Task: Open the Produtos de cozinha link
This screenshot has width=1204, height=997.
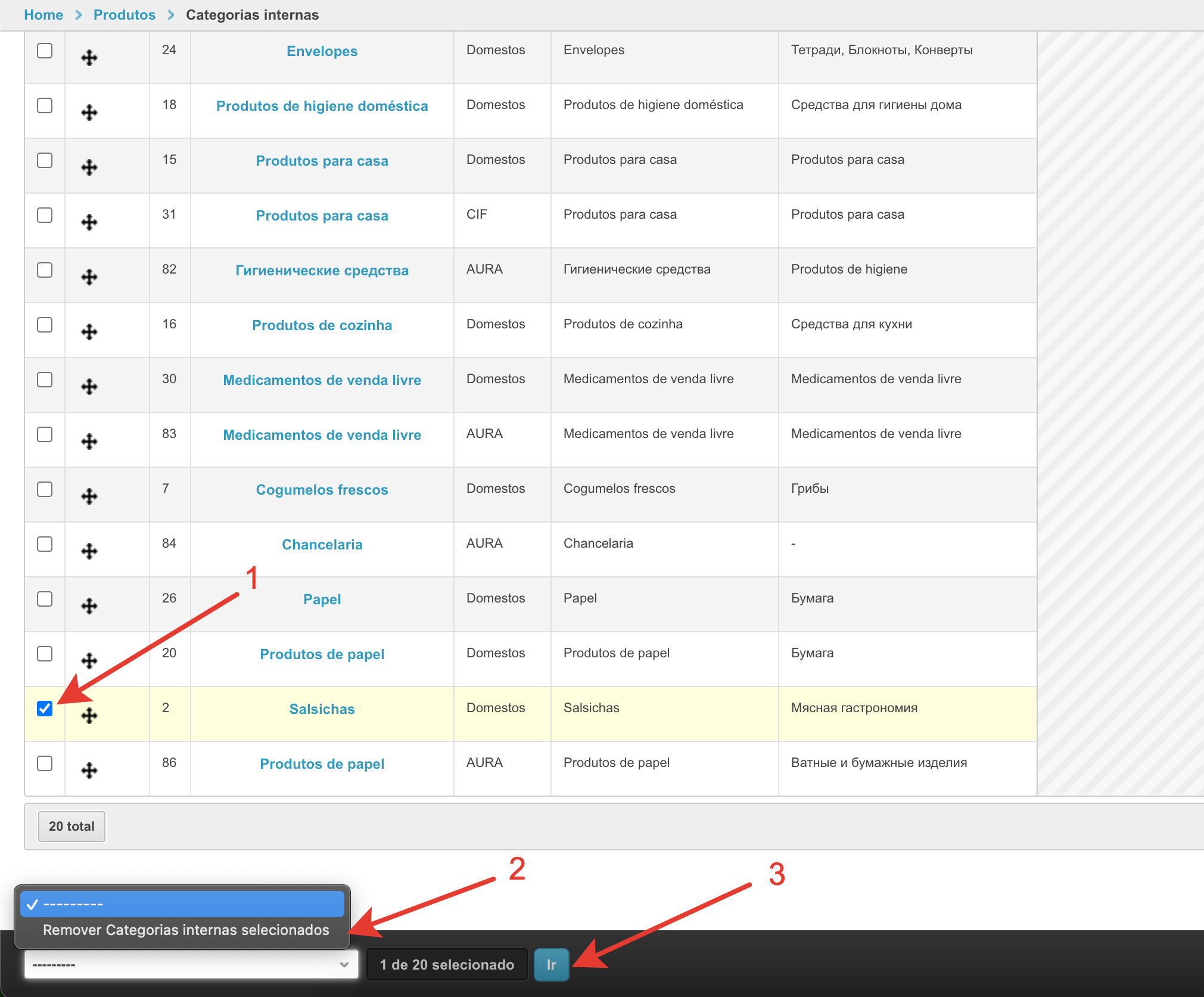Action: pyautogui.click(x=322, y=325)
